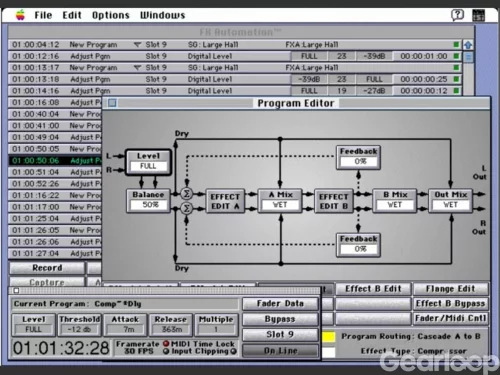Click the Level FULL box in Current Program panel
500x375 pixels.
pyautogui.click(x=34, y=325)
